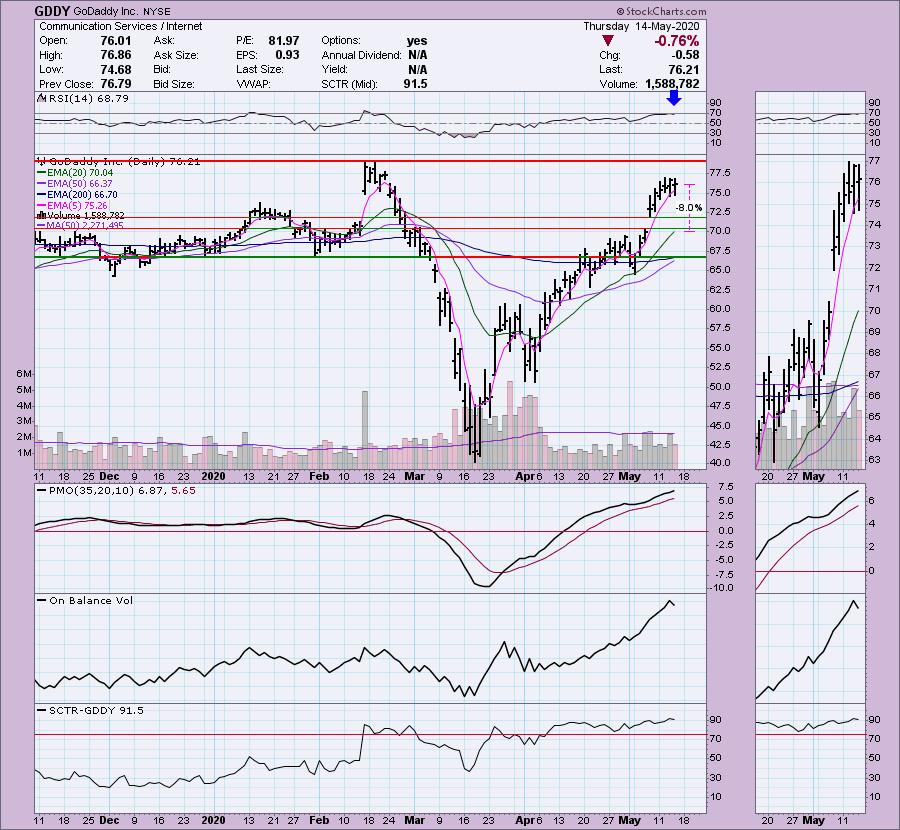Screen dimensions: 900x830
Task: Click the SCTR-GDDY 91.5 panel label
Action: coord(91,711)
